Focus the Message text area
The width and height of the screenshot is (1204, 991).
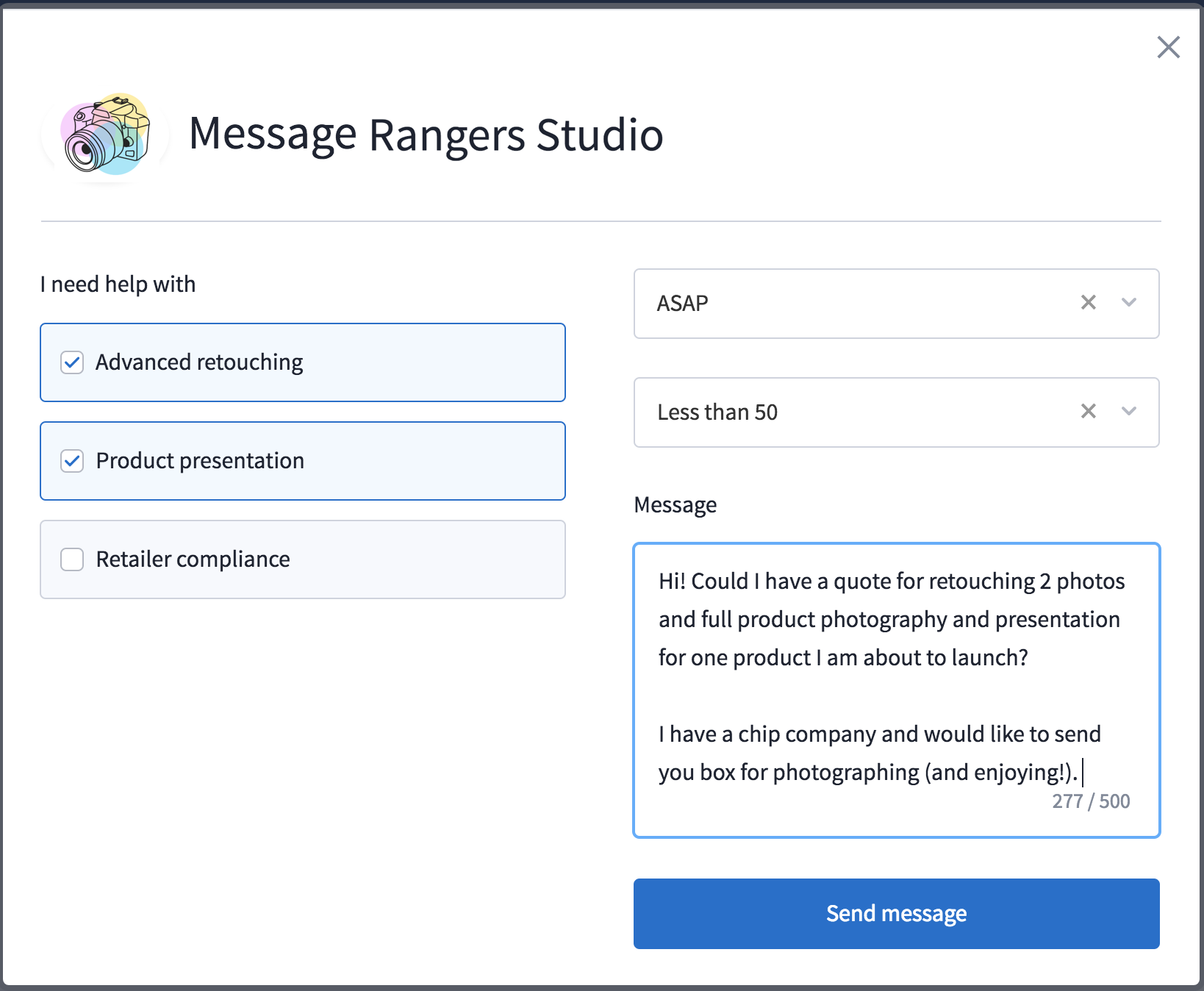point(897,690)
